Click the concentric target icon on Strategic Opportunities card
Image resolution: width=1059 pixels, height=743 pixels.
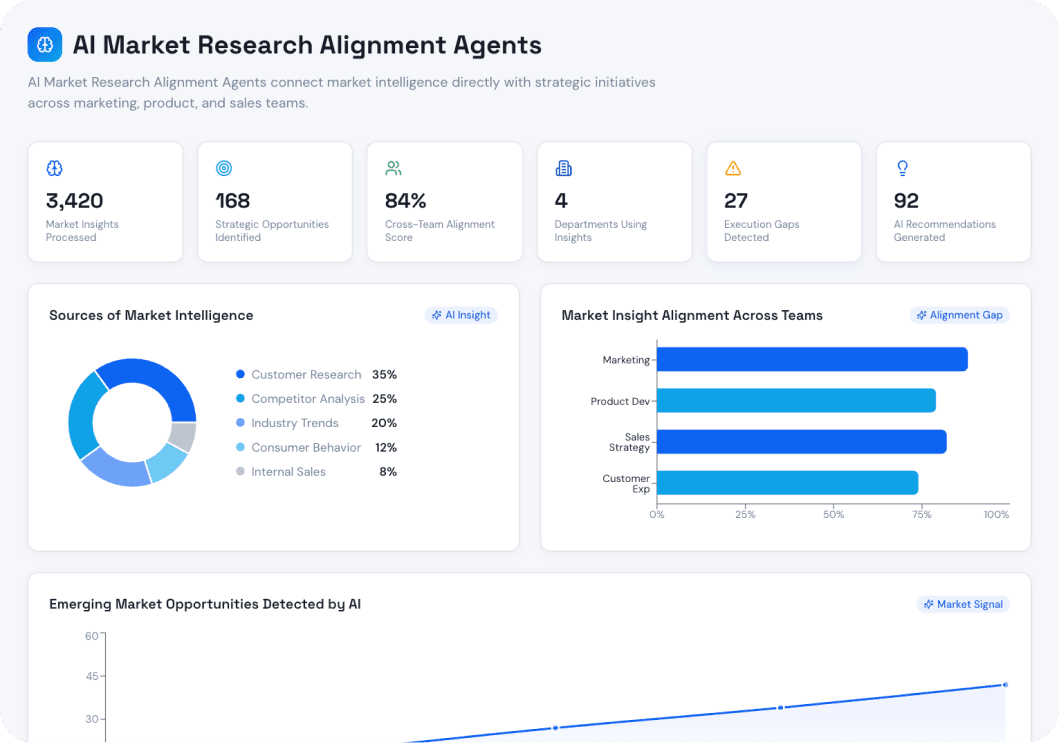pyautogui.click(x=224, y=167)
